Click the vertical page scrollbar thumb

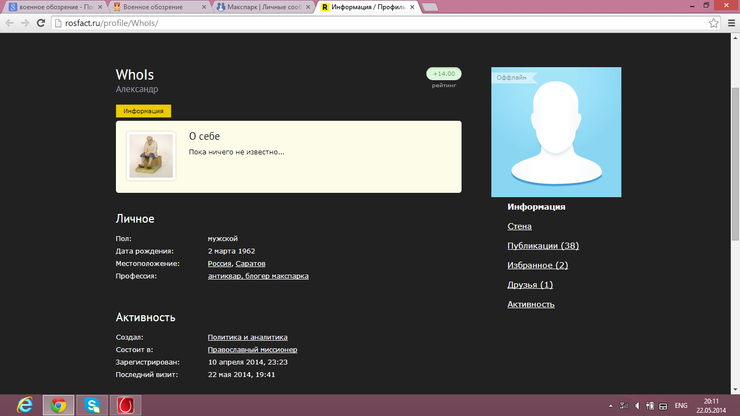coord(735,164)
